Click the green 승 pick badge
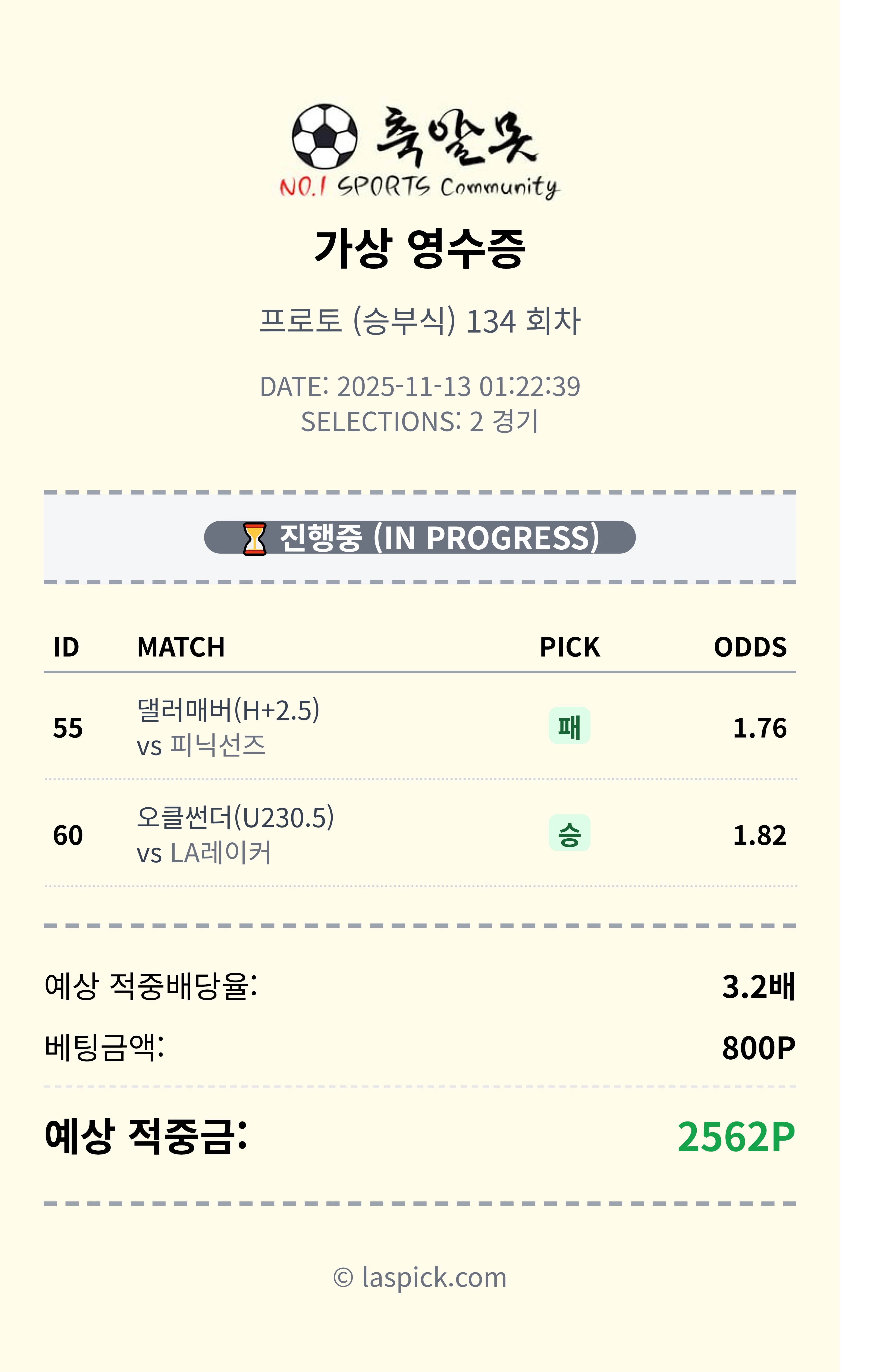Screen dimensions: 875x1372 (x=569, y=834)
